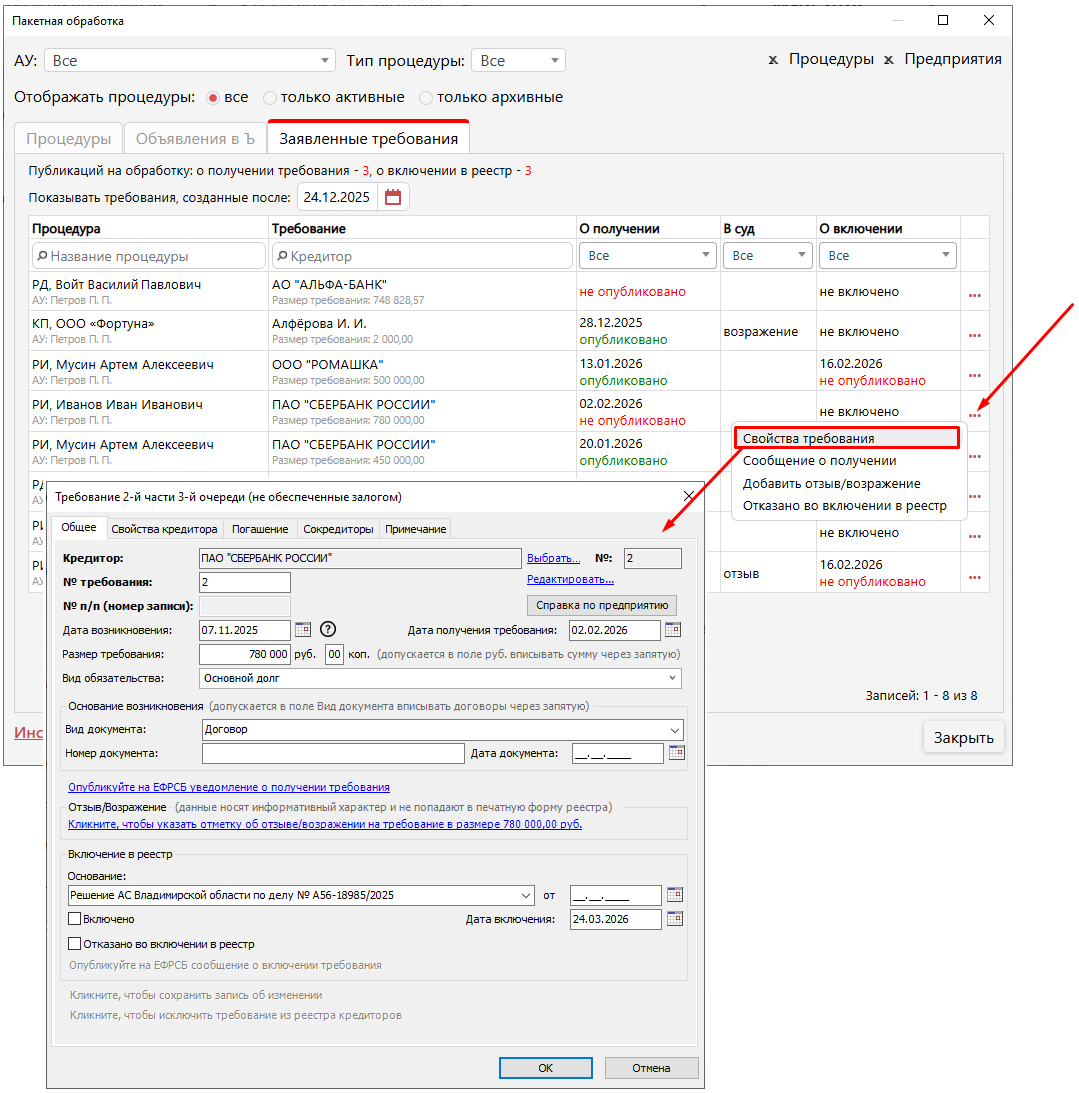Image resolution: width=1079 pixels, height=1093 pixels.
Task: Click the "Выбрать..." creditor link
Action: (x=553, y=558)
